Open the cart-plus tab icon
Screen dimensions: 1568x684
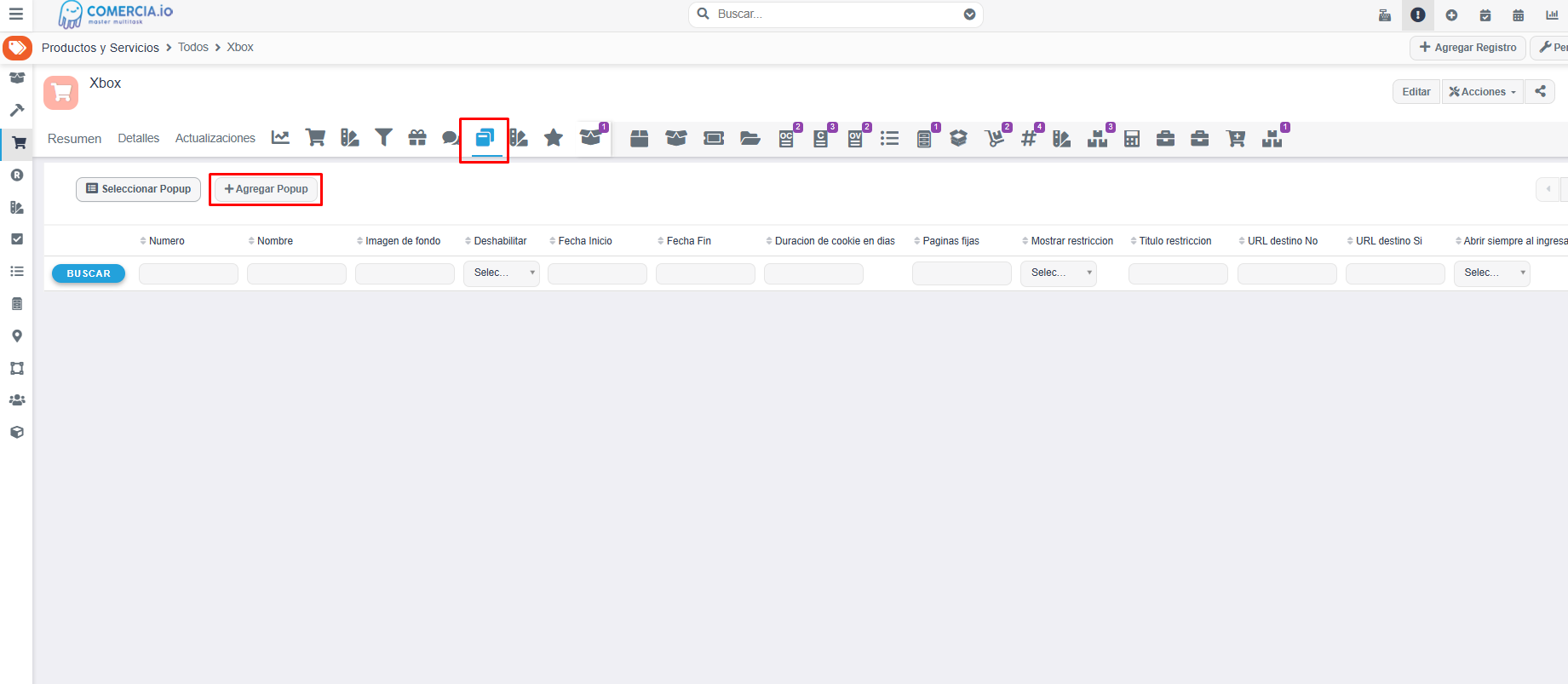pos(1236,139)
